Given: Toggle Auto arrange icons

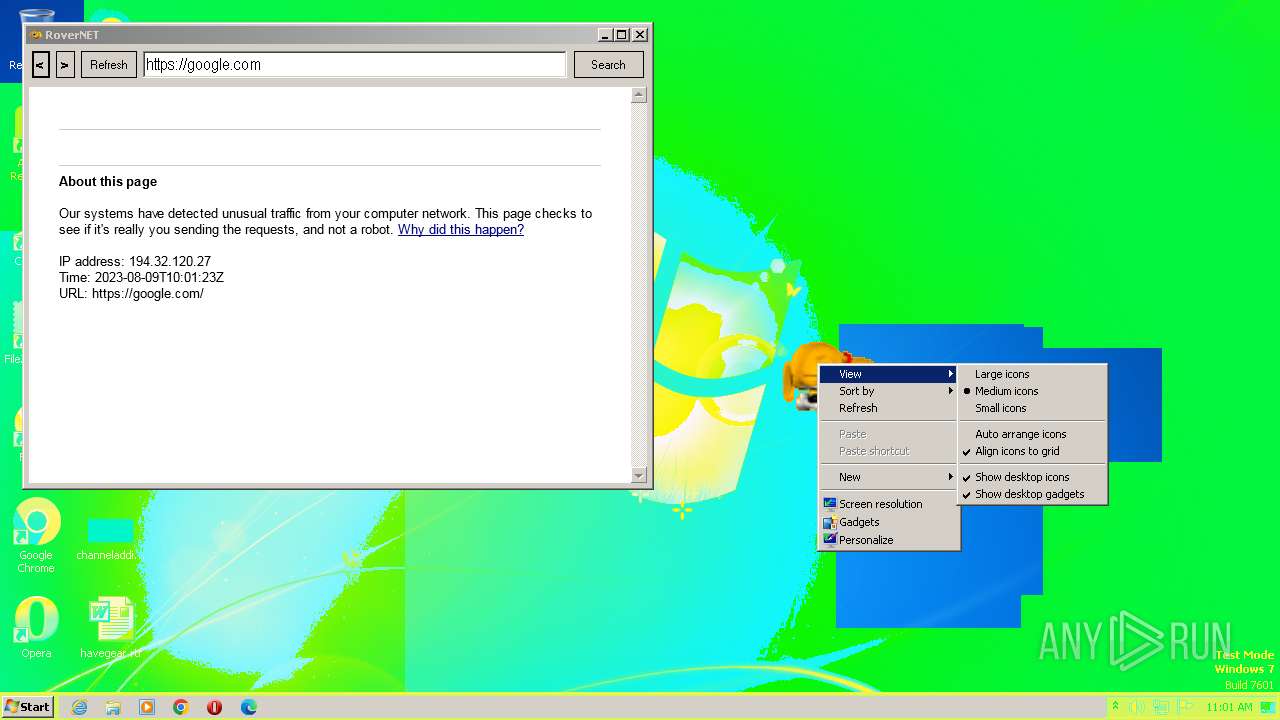Looking at the screenshot, I should click(1032, 434).
